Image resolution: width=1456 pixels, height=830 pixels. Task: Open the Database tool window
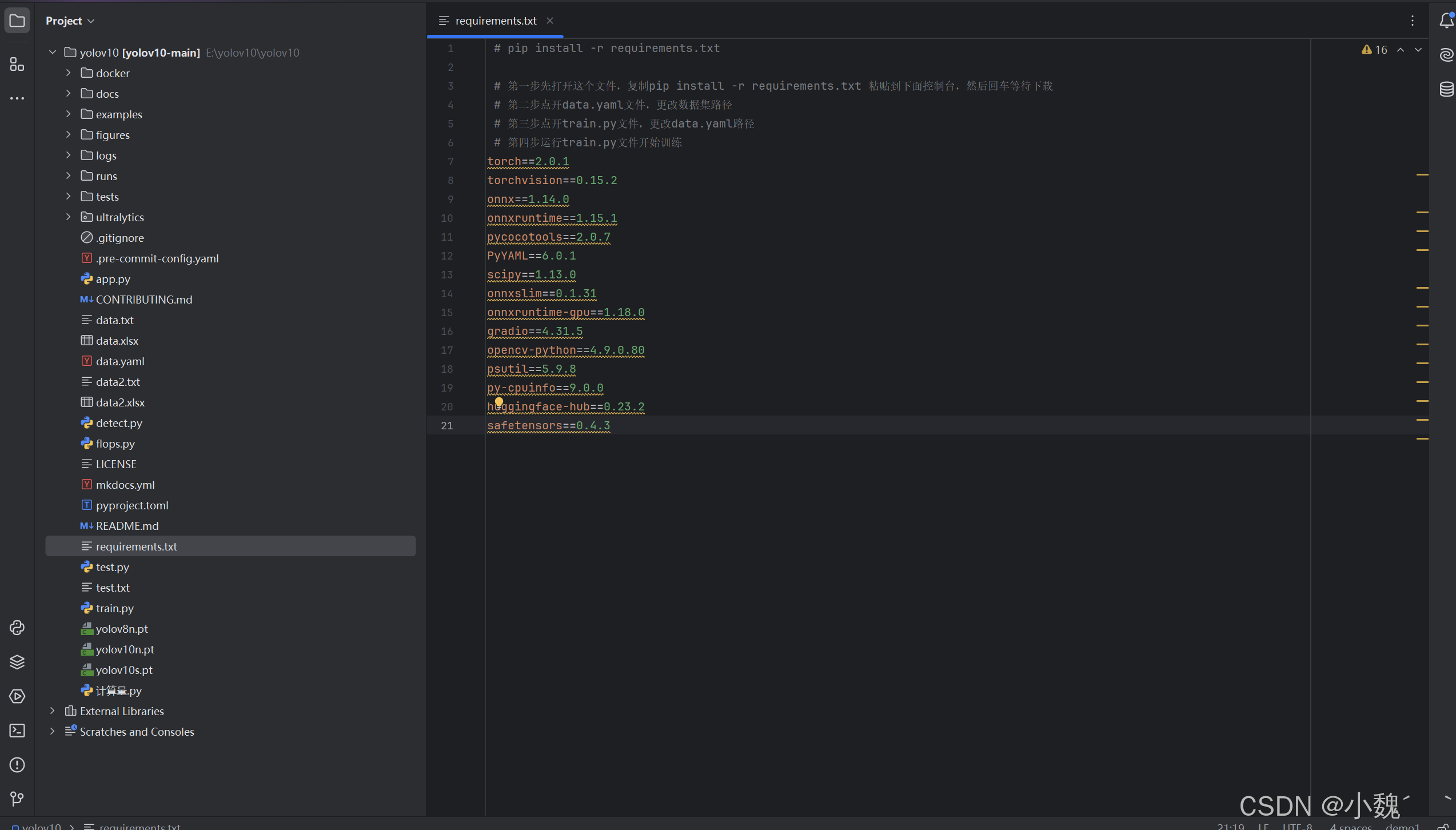pos(1446,89)
